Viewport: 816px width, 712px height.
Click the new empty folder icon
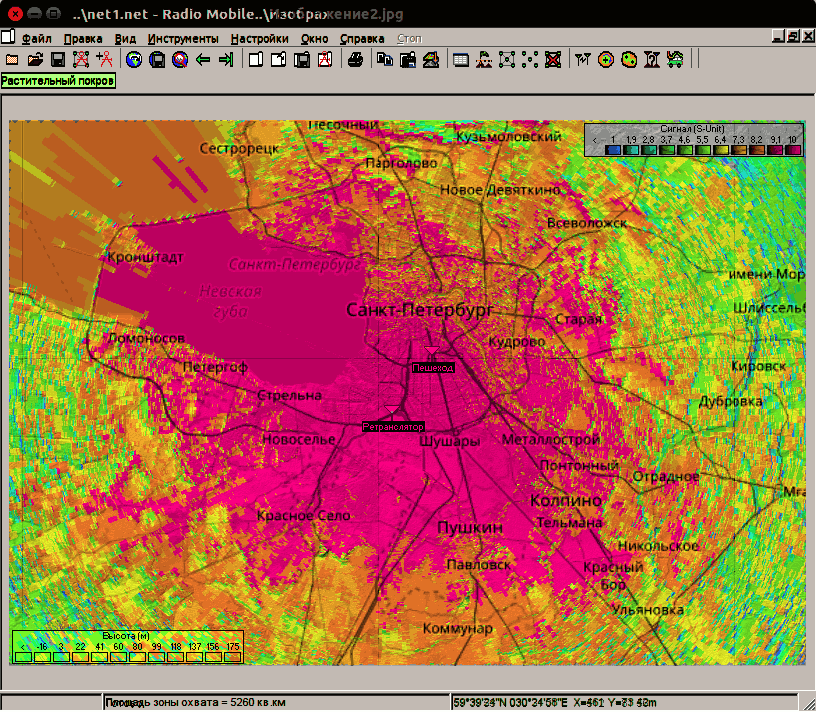point(12,60)
